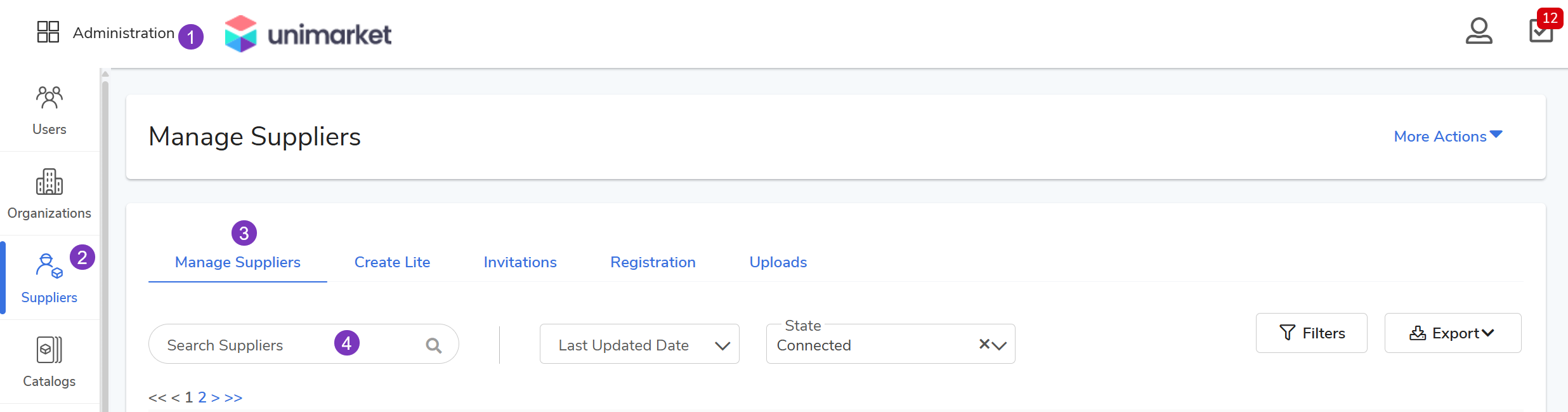Go to page 2 of suppliers

[202, 397]
